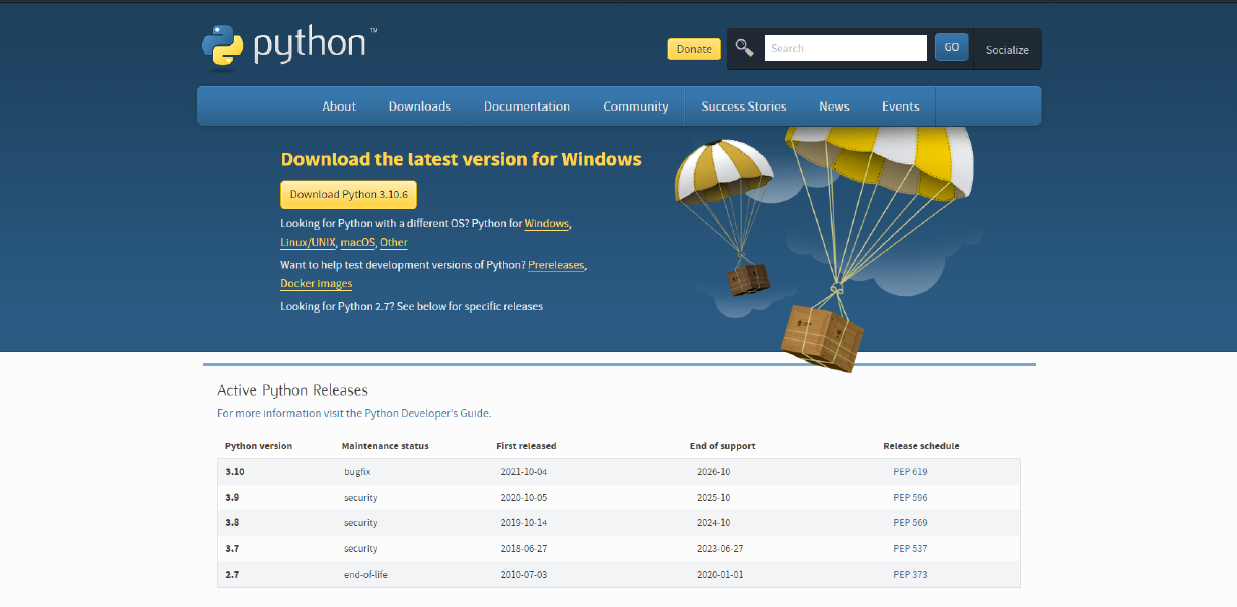The height and width of the screenshot is (607, 1237).
Task: Open the About menu
Action: coord(339,106)
